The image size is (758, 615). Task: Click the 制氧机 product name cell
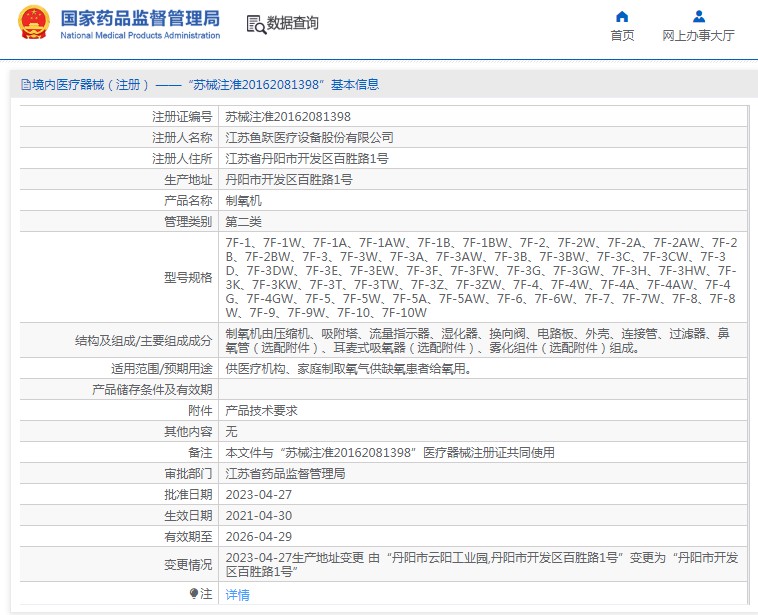[482, 201]
